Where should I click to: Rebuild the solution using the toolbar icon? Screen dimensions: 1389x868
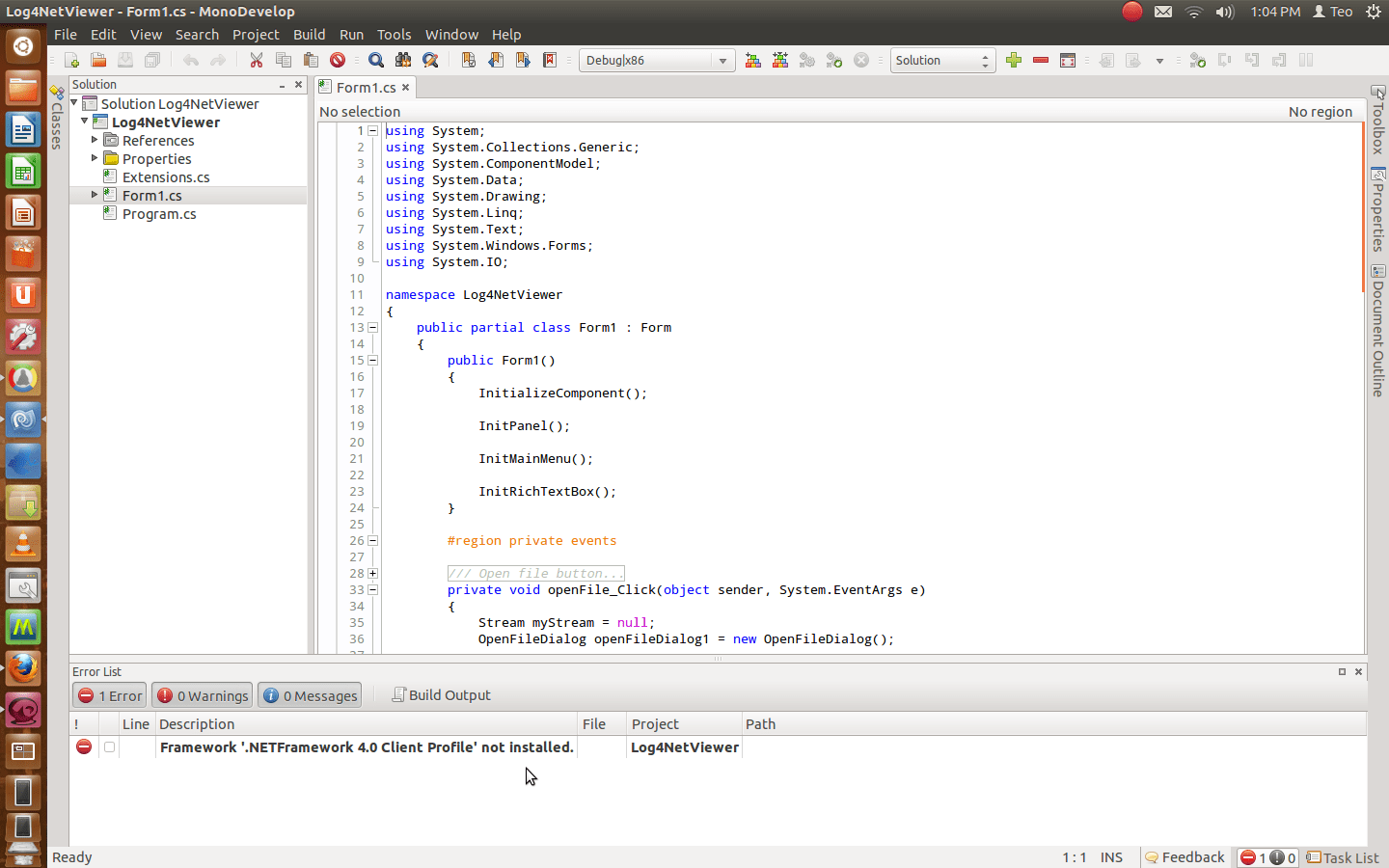point(780,60)
